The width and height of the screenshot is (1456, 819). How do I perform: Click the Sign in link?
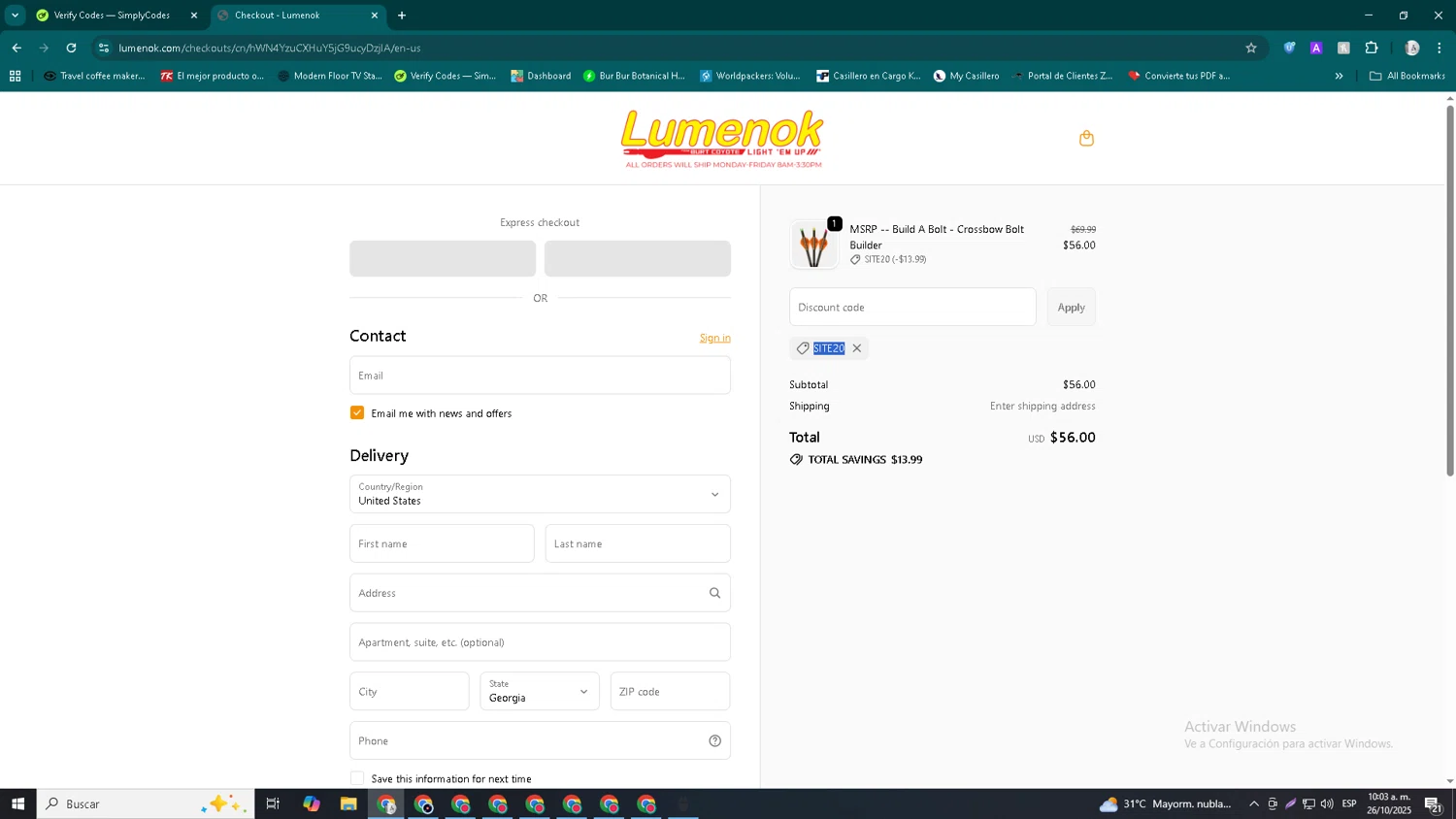click(x=715, y=338)
